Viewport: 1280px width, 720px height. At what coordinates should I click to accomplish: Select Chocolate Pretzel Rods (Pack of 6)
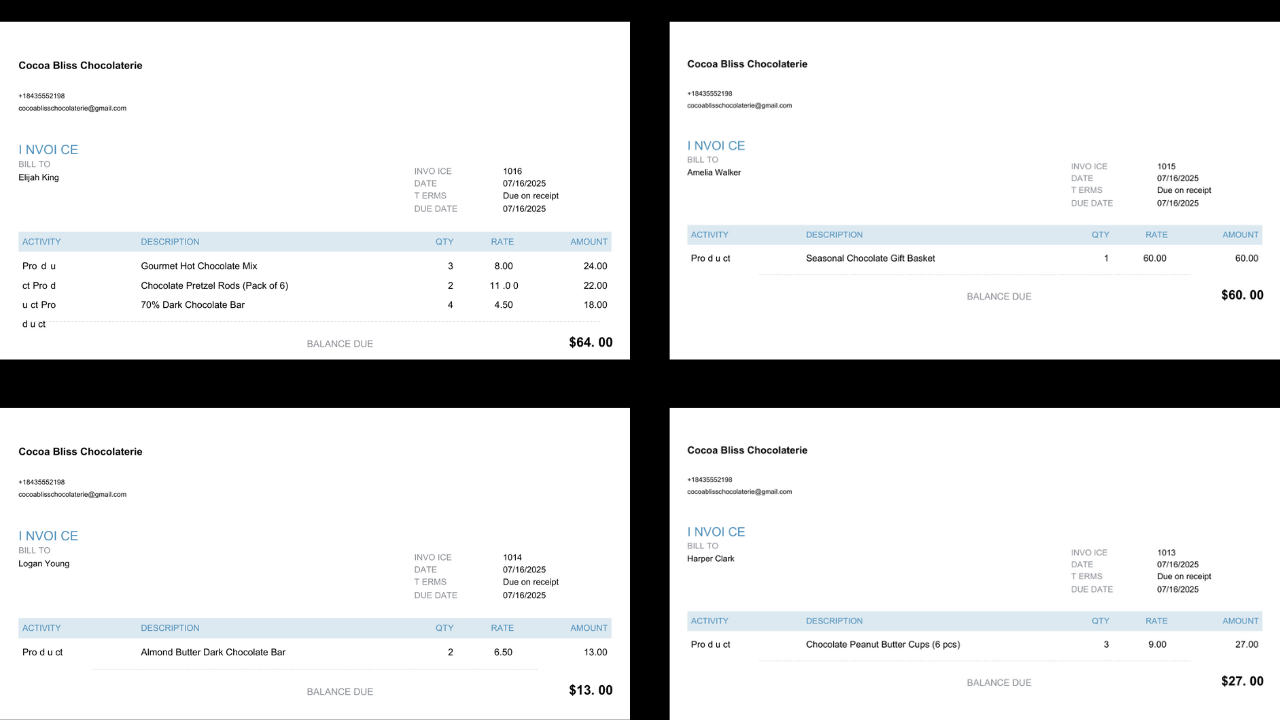(214, 286)
